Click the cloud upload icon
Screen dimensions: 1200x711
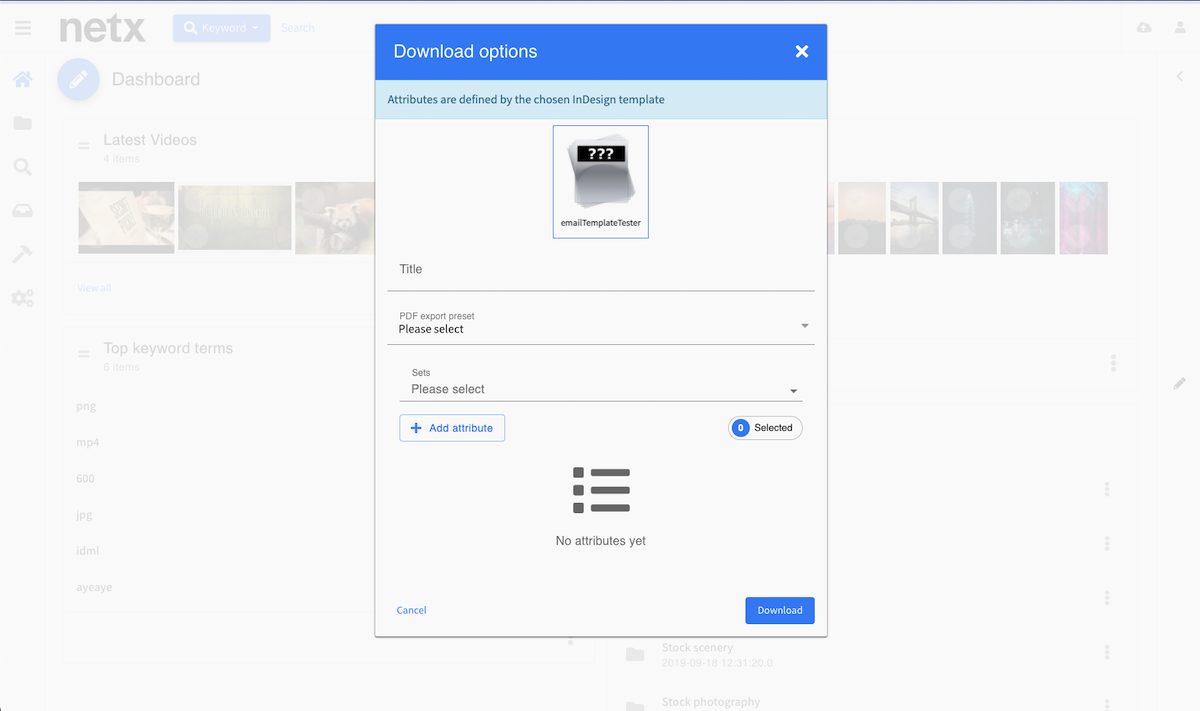pos(1144,28)
